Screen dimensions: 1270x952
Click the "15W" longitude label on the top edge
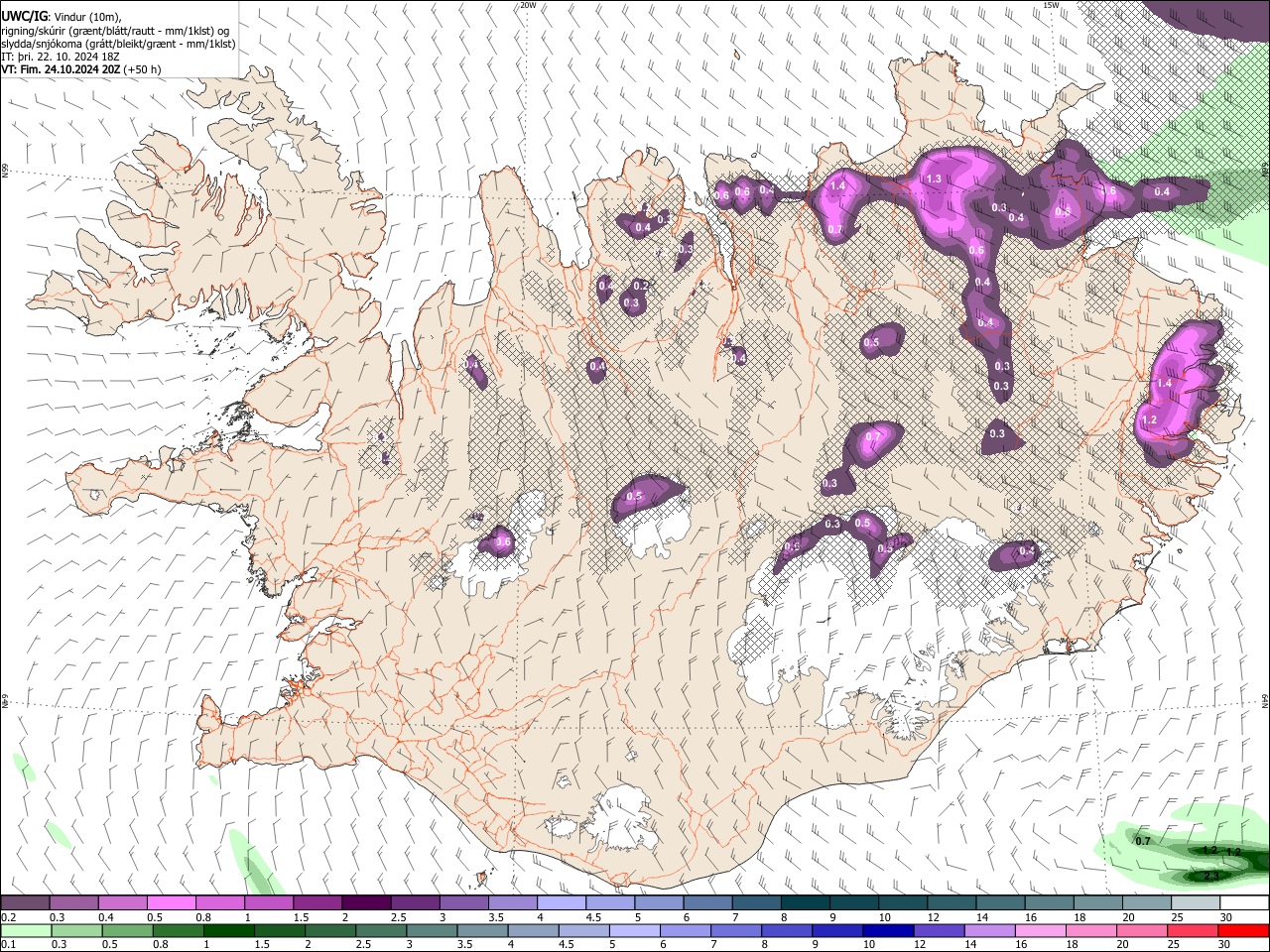point(1051,5)
